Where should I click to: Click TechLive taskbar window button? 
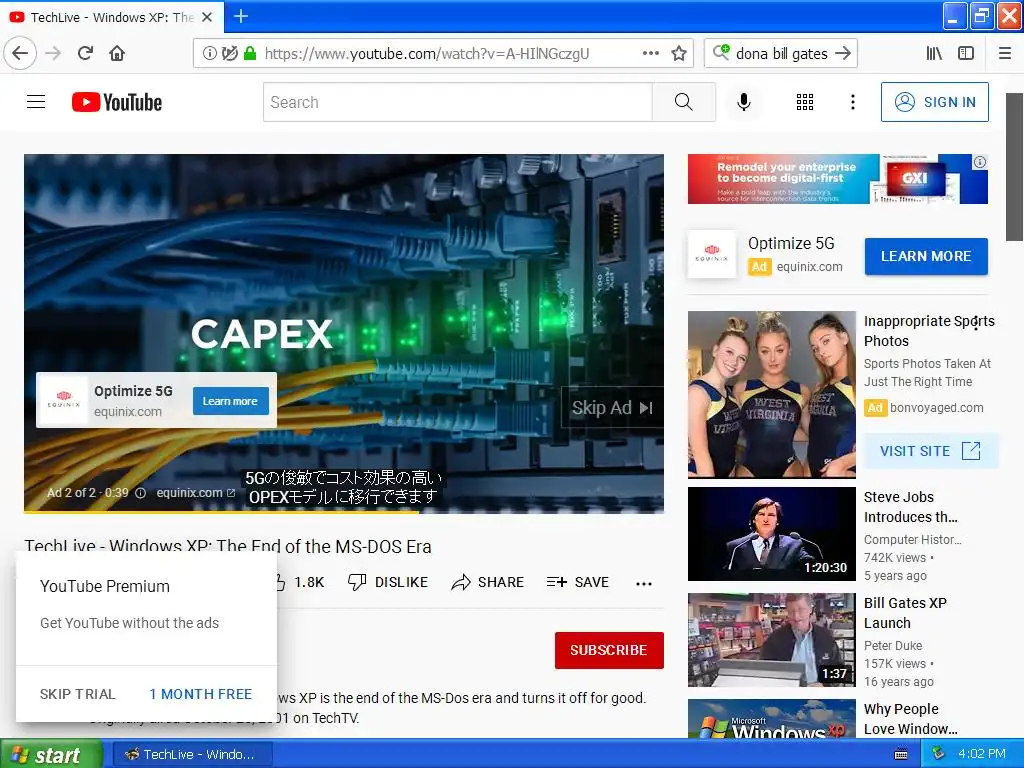click(x=191, y=754)
